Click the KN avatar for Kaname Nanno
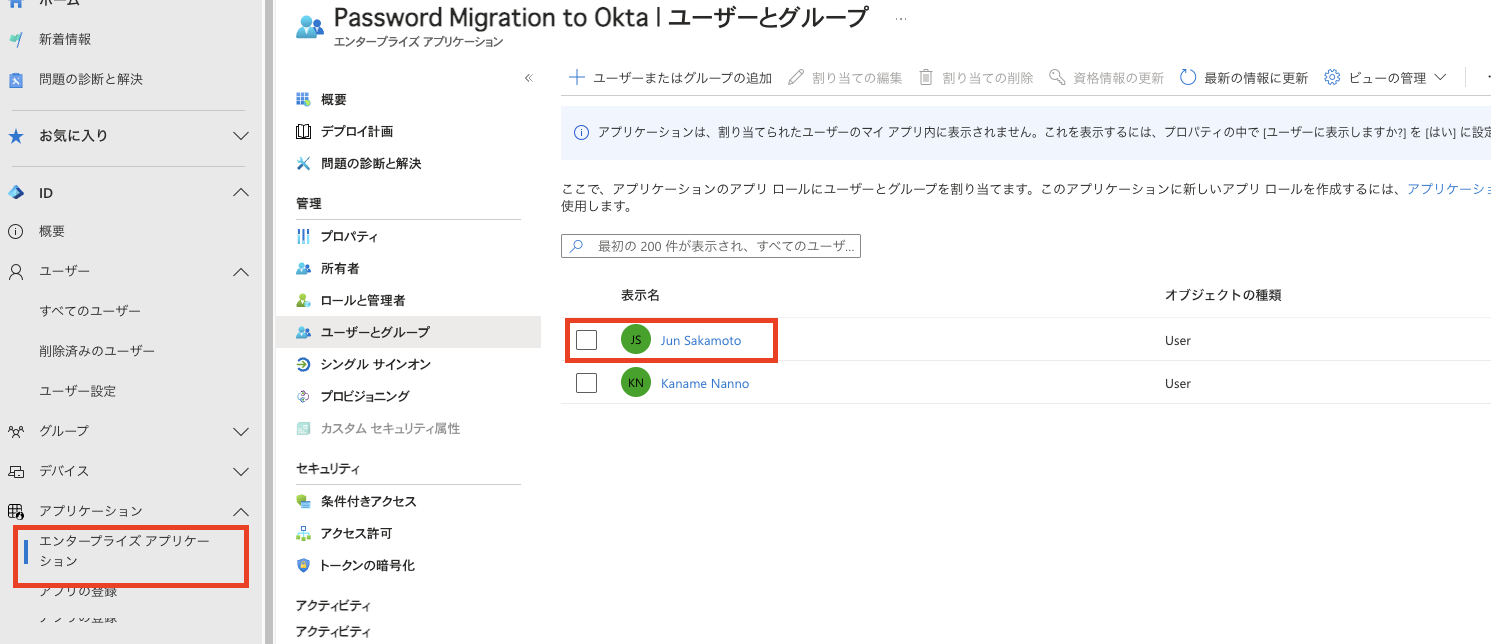This screenshot has width=1491, height=644. [x=635, y=383]
